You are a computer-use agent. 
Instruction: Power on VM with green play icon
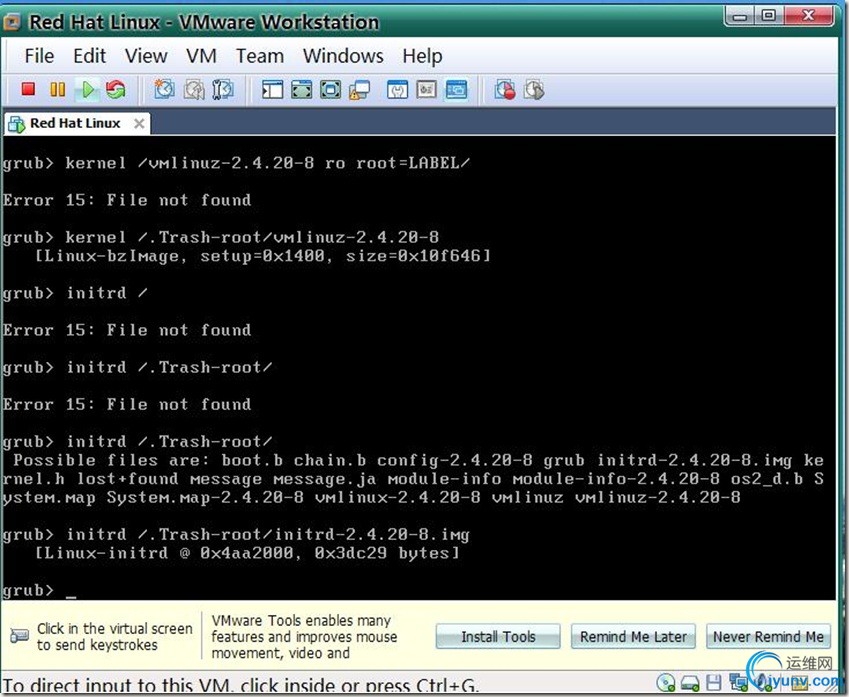tap(87, 89)
